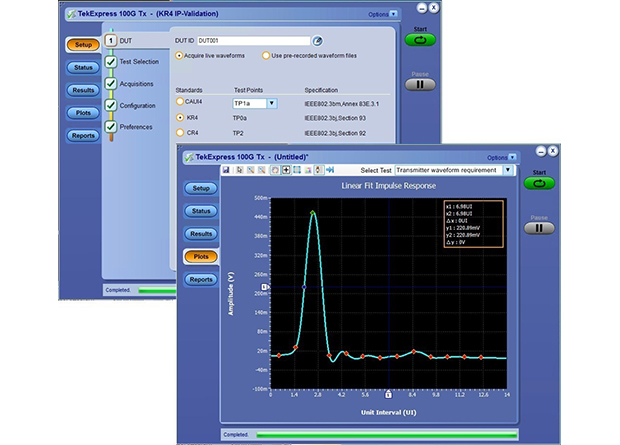Open the Setup tab in KR4 window
Image resolution: width=620 pixels, height=445 pixels.
pyautogui.click(x=83, y=45)
